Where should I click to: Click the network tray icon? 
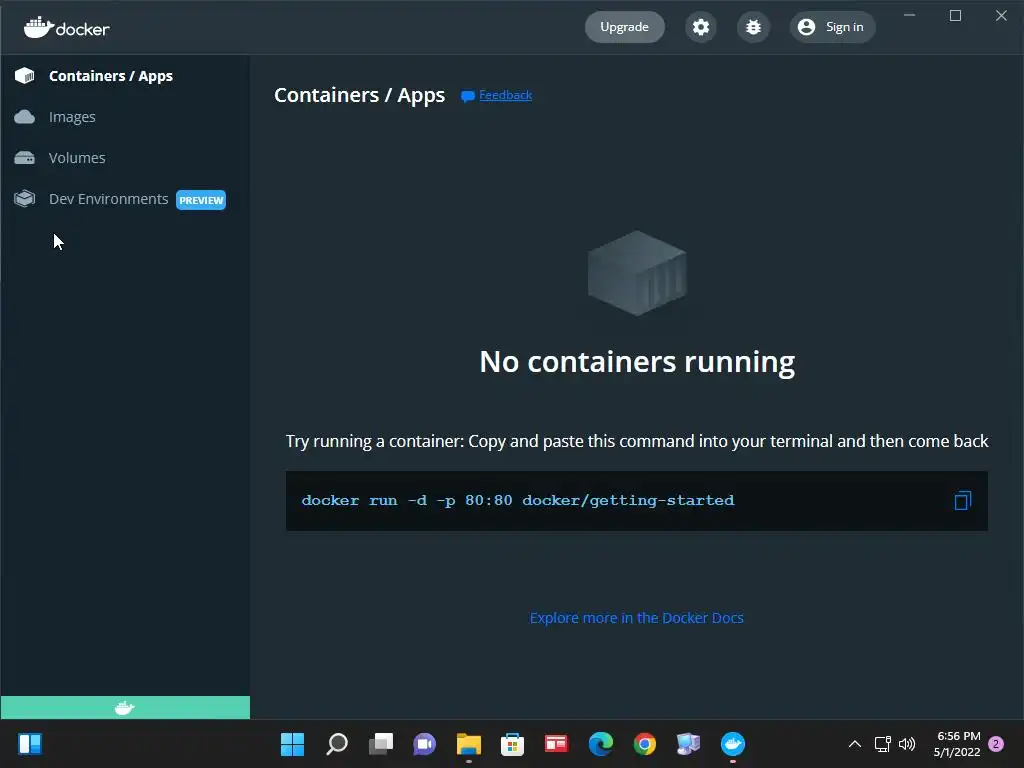(x=883, y=744)
